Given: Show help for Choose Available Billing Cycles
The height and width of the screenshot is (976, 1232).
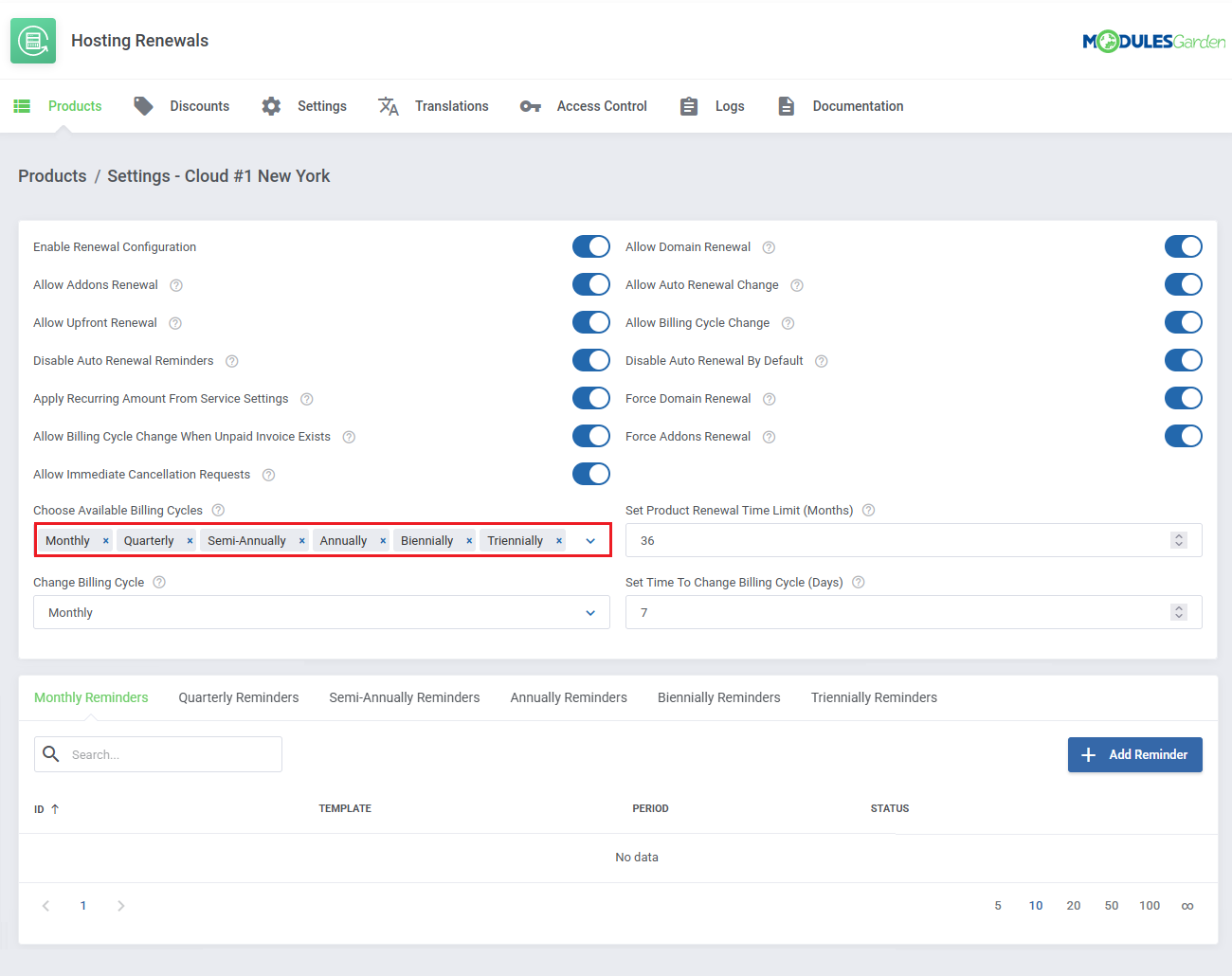Looking at the screenshot, I should tap(219, 510).
